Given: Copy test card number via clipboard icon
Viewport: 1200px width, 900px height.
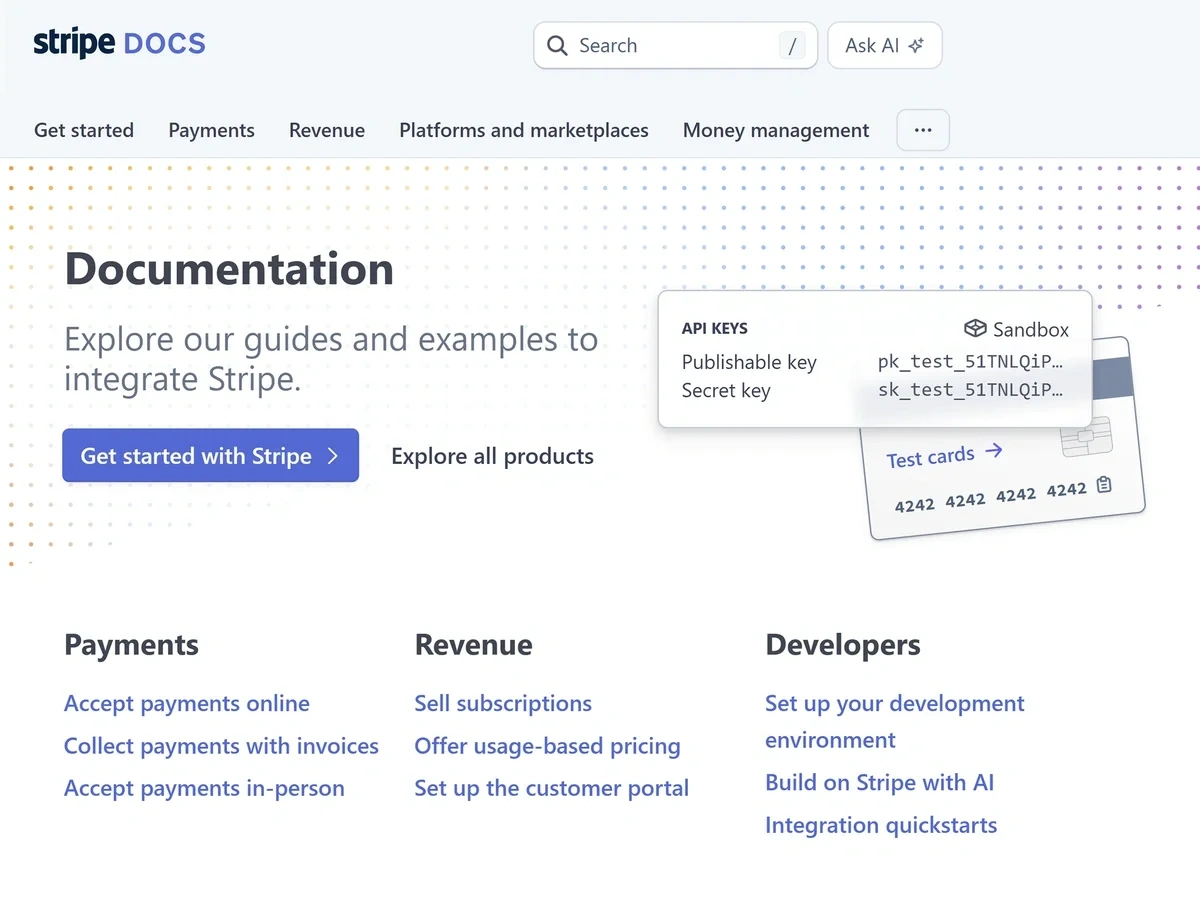Looking at the screenshot, I should [x=1104, y=485].
